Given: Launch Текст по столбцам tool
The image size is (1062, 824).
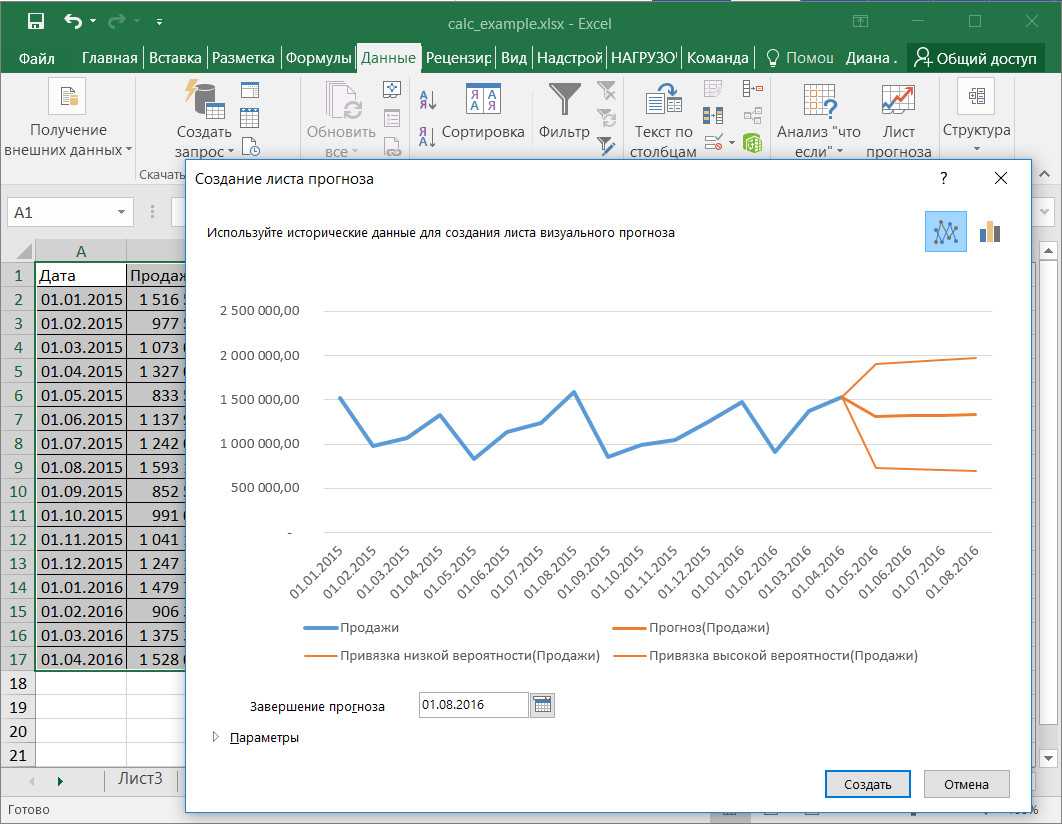Looking at the screenshot, I should 663,100.
